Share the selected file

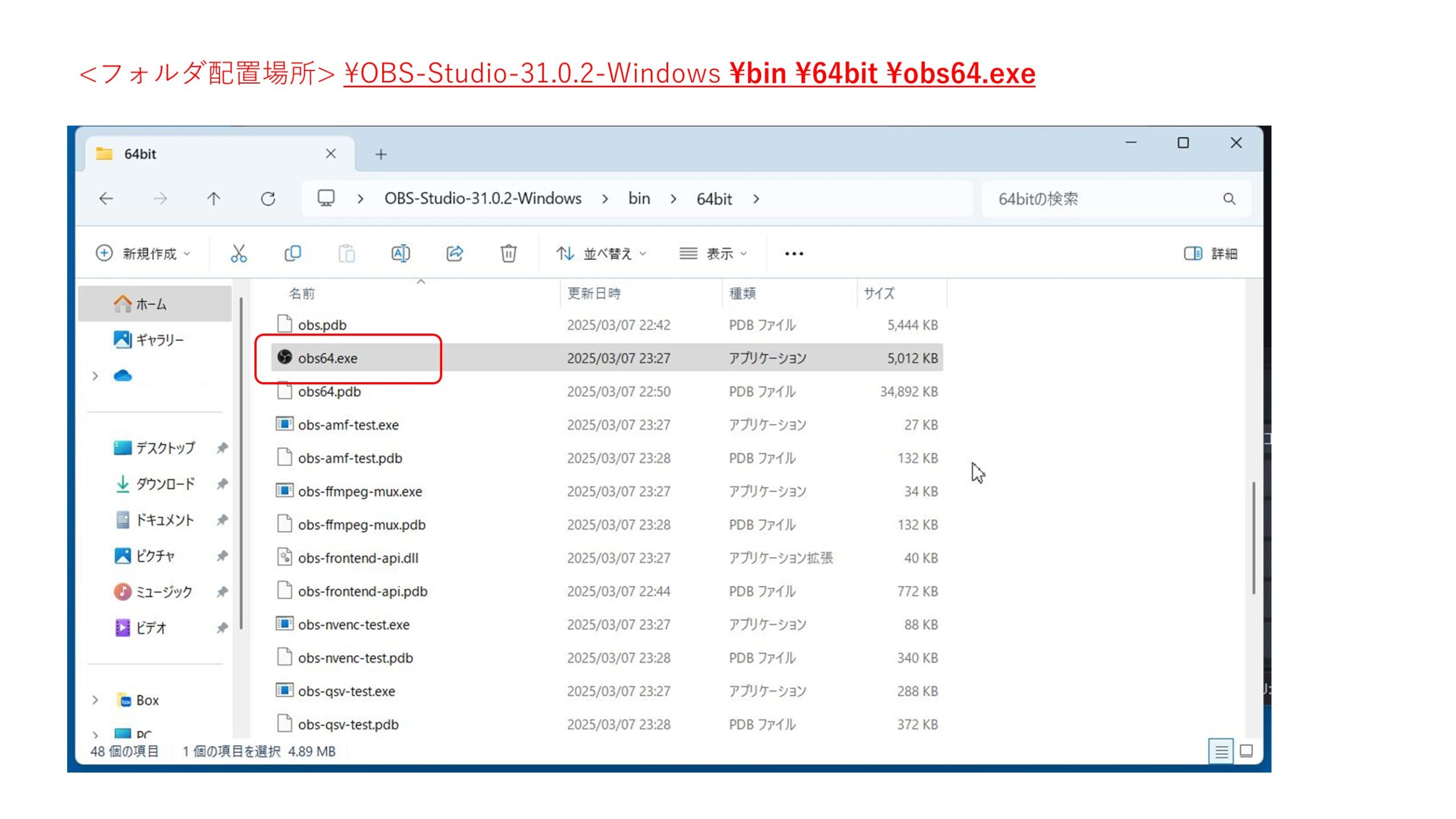point(454,253)
